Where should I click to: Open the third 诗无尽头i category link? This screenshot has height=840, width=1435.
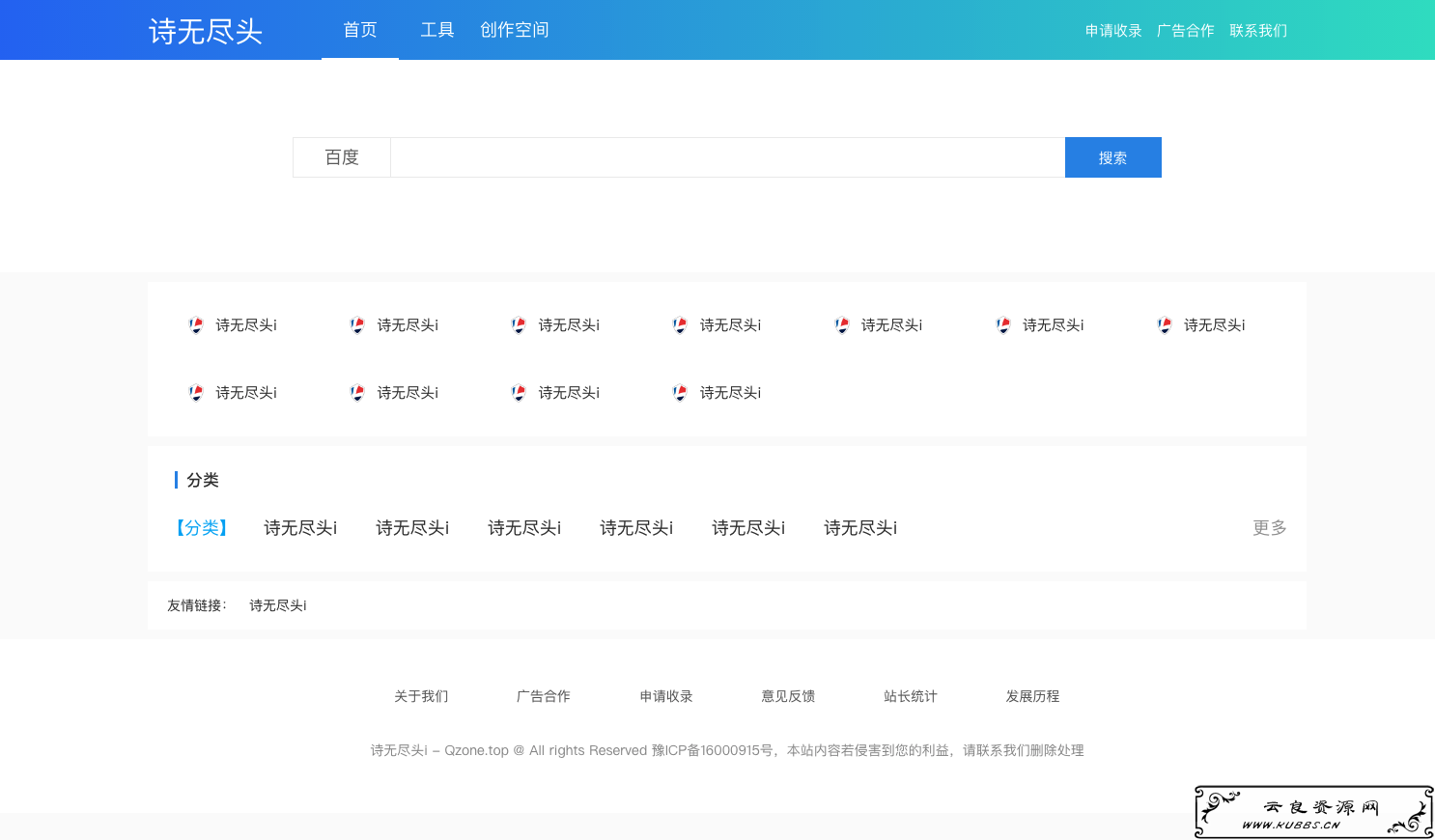coord(524,528)
